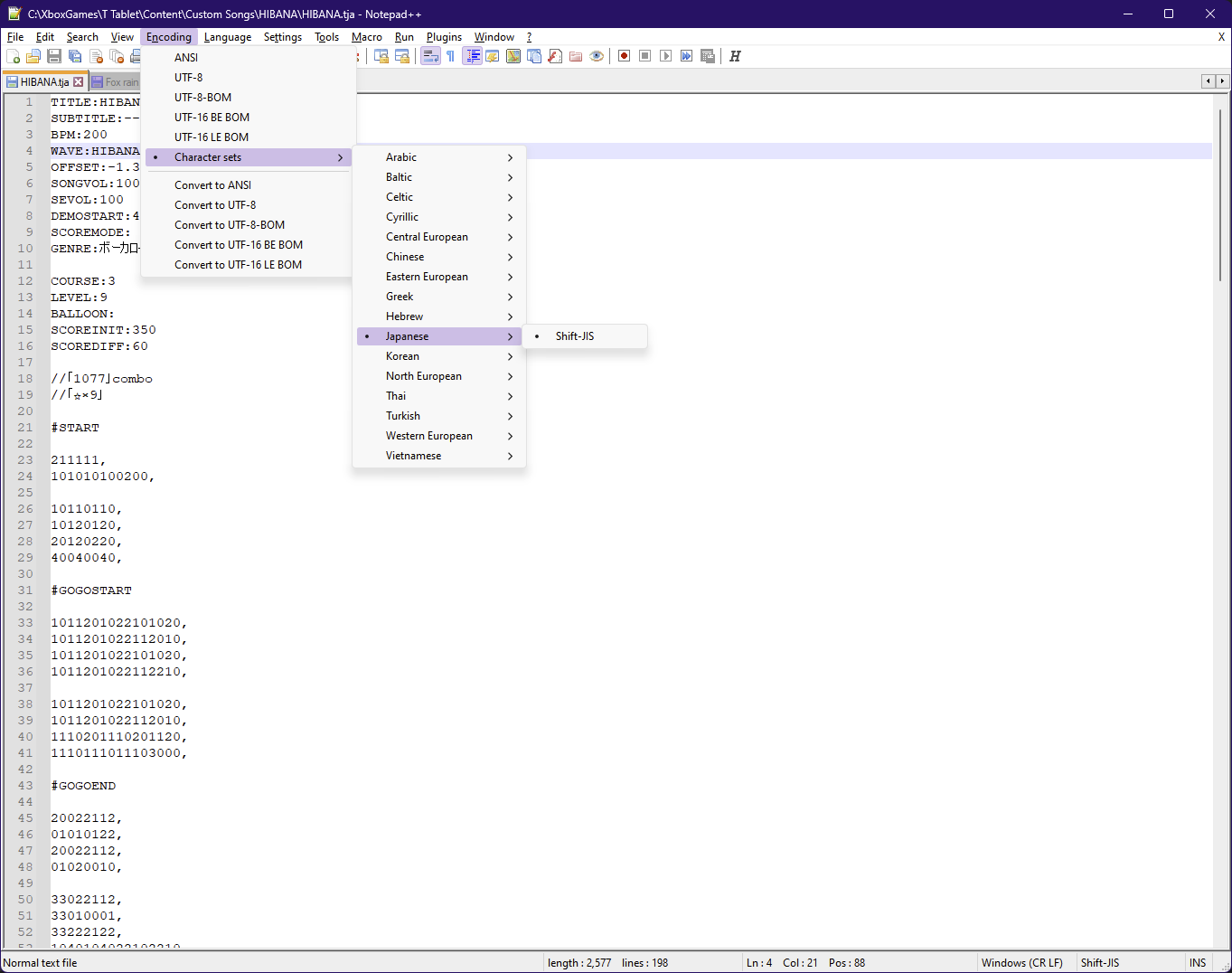Toggle show all characters icon
The image size is (1232, 973).
pos(451,56)
